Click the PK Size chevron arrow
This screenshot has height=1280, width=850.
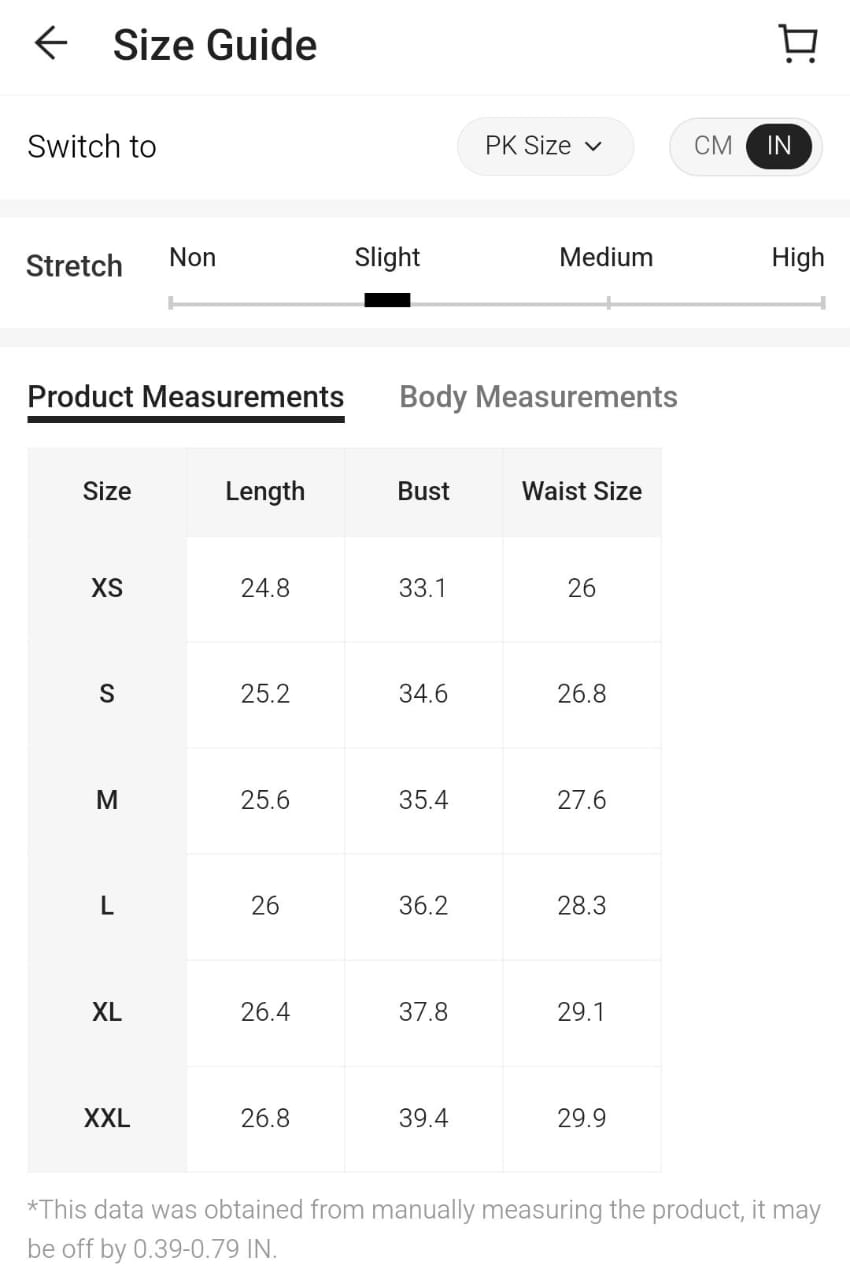coord(593,146)
